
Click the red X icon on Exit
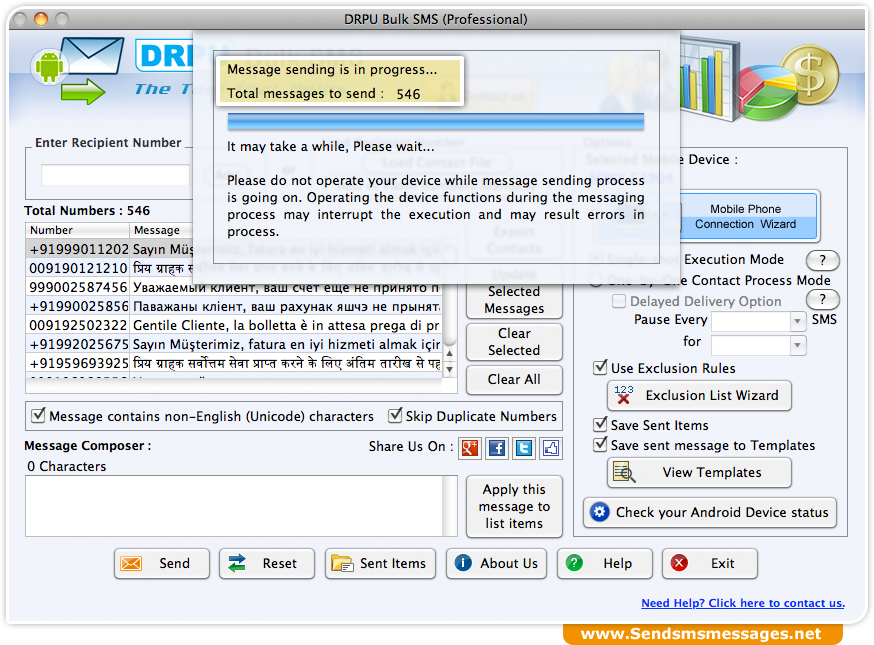[679, 563]
